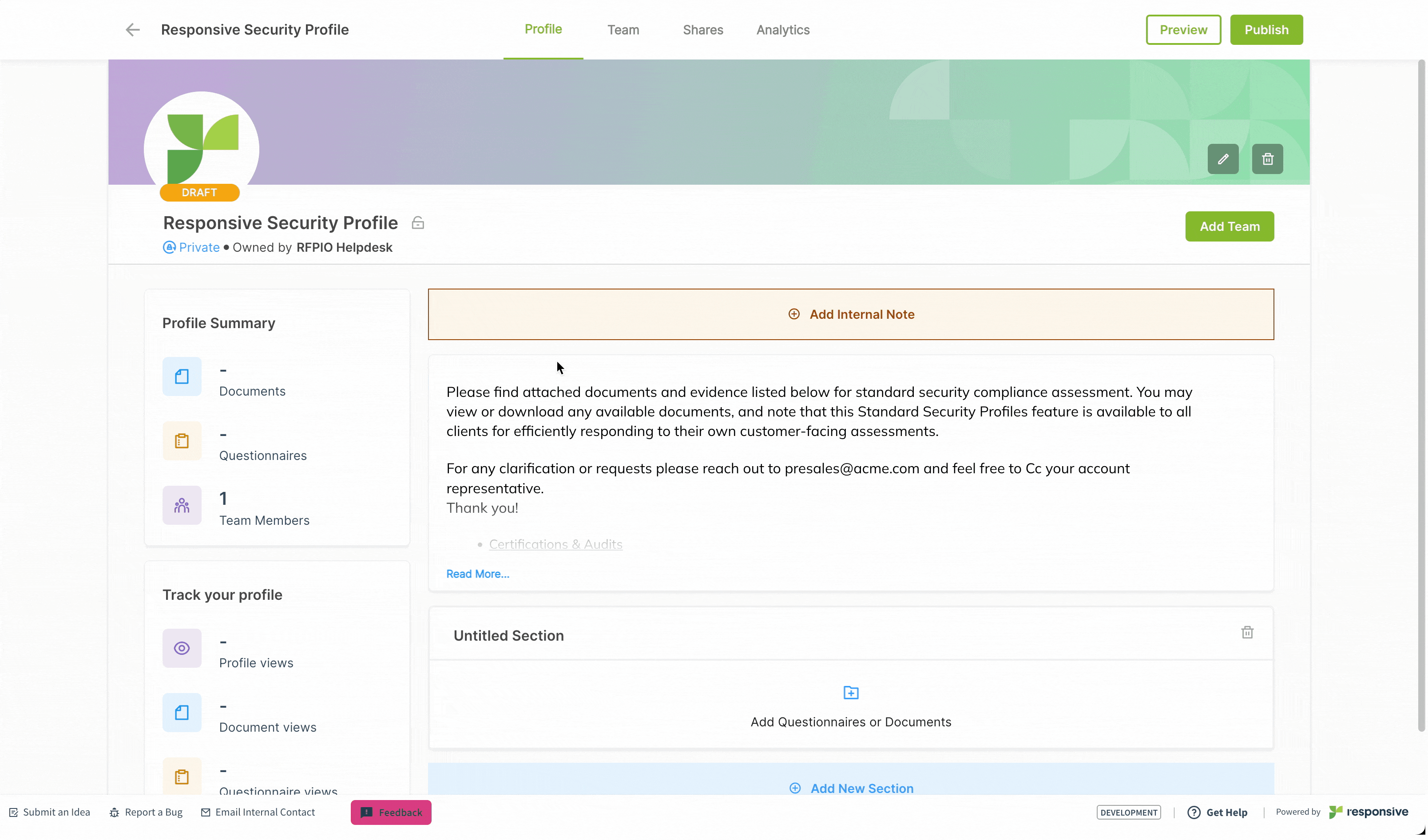Screen dimensions: 1428x840
Task: Click the Add Team button
Action: point(1230,226)
